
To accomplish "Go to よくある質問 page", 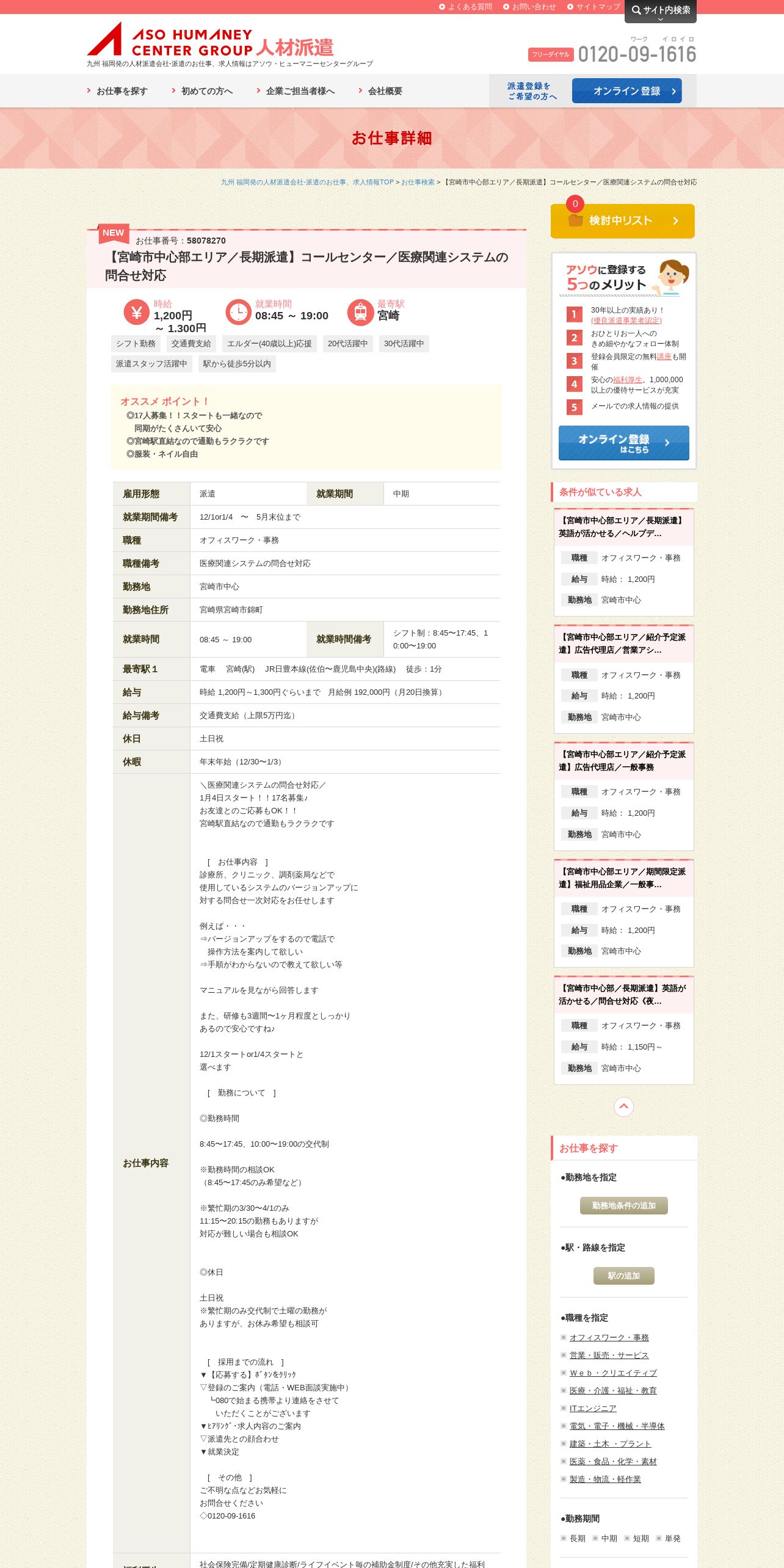I will coord(465,7).
